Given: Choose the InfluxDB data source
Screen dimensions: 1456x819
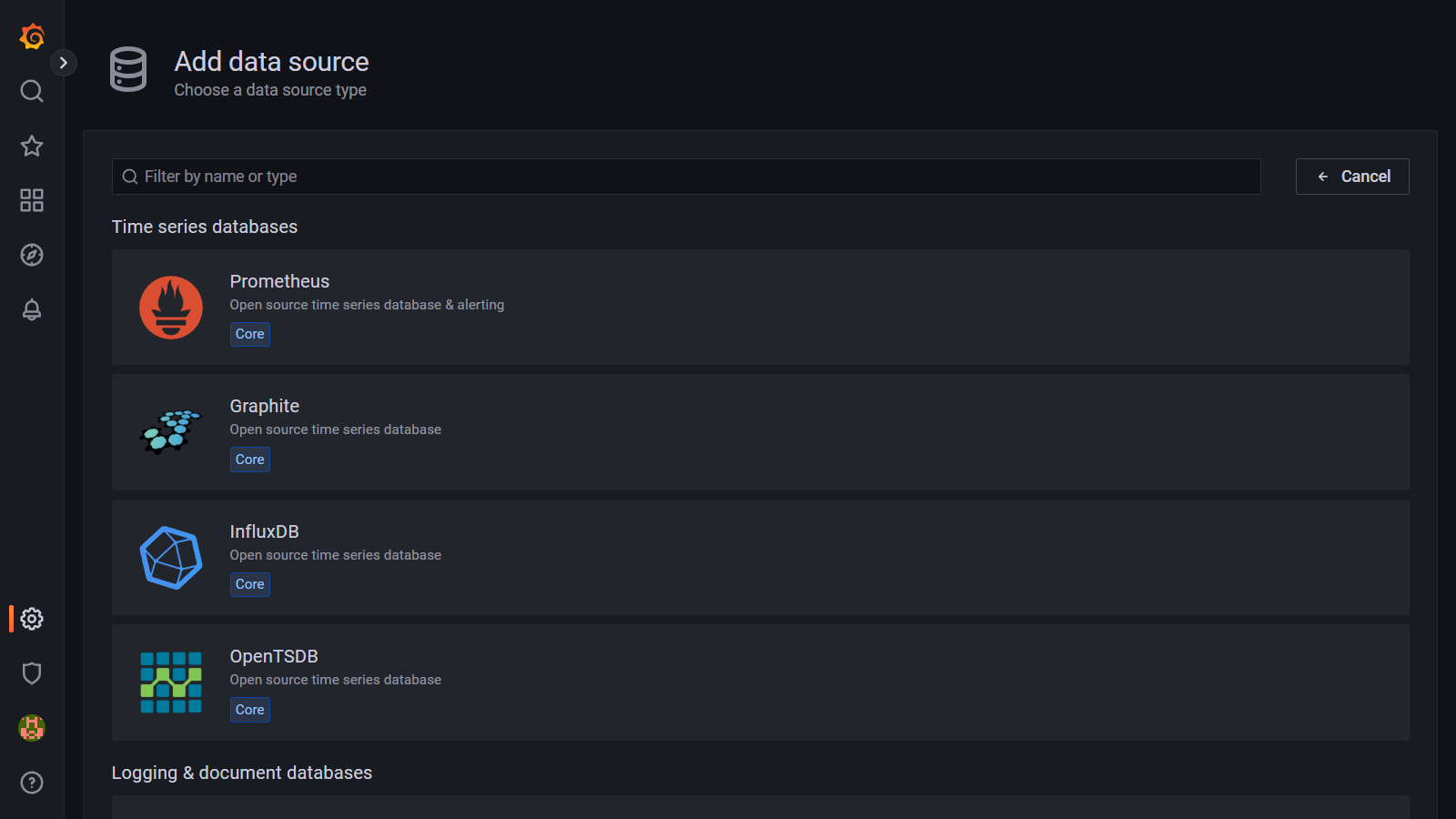Looking at the screenshot, I should [760, 557].
